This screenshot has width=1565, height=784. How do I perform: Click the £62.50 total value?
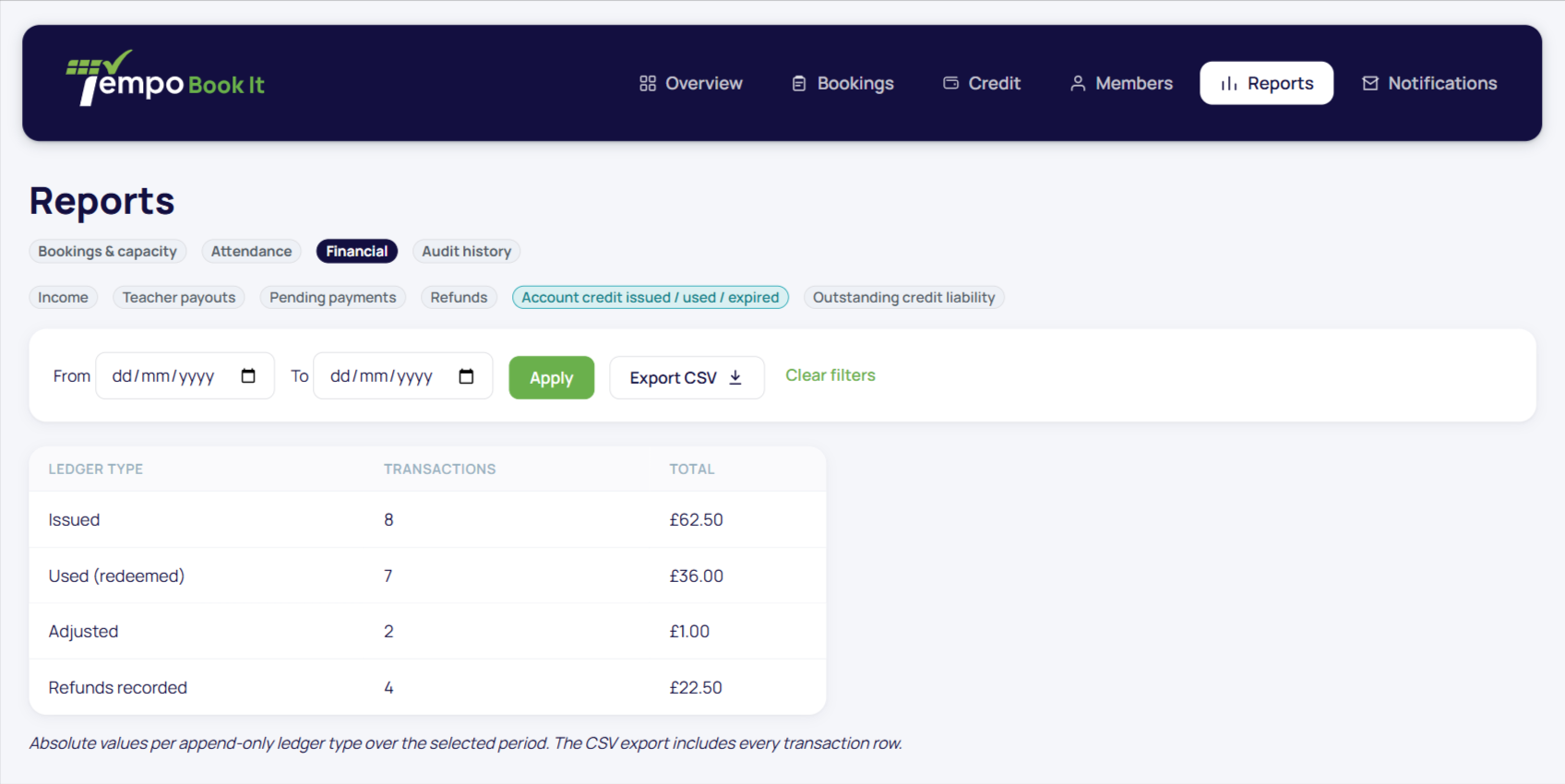tap(696, 519)
